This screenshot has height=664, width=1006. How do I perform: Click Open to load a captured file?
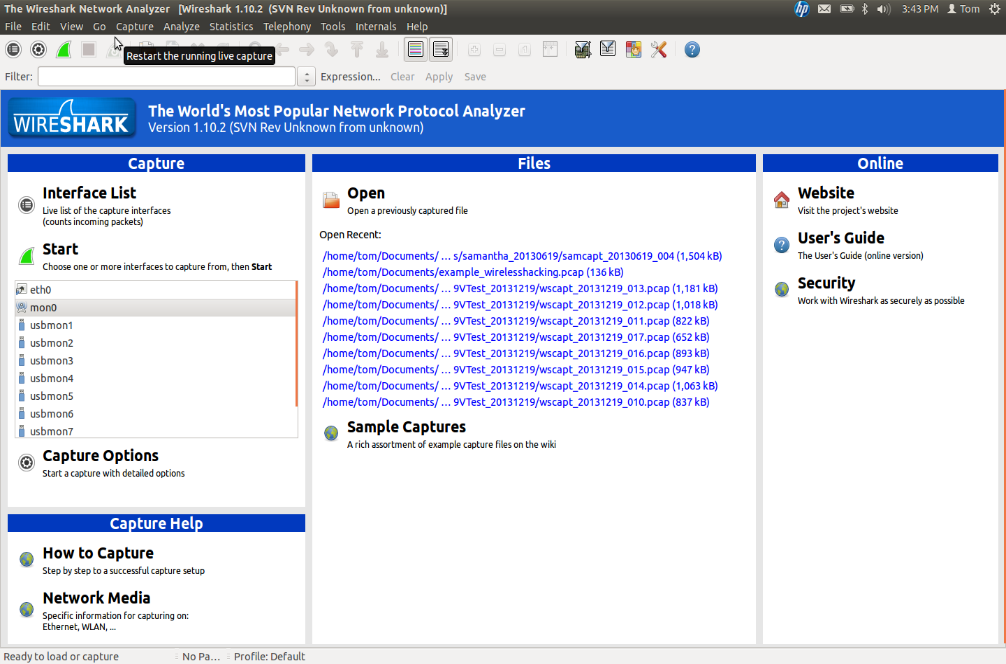(366, 193)
